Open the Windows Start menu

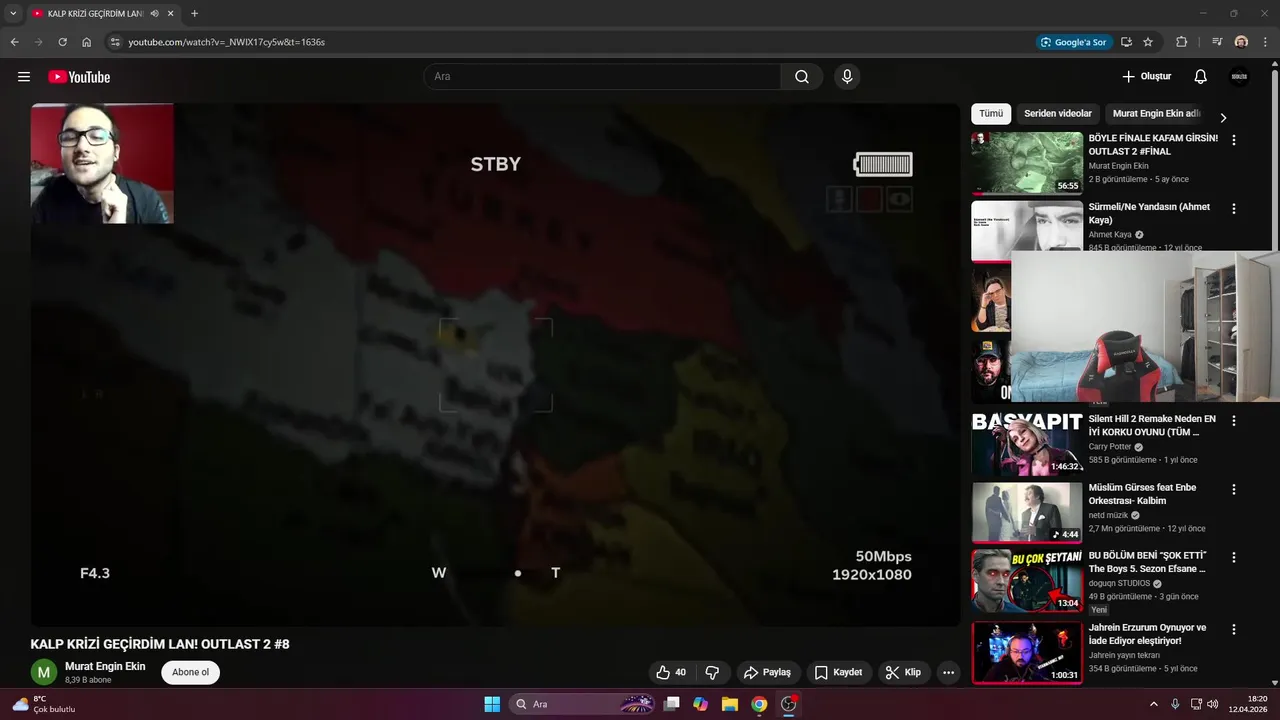tap(492, 704)
